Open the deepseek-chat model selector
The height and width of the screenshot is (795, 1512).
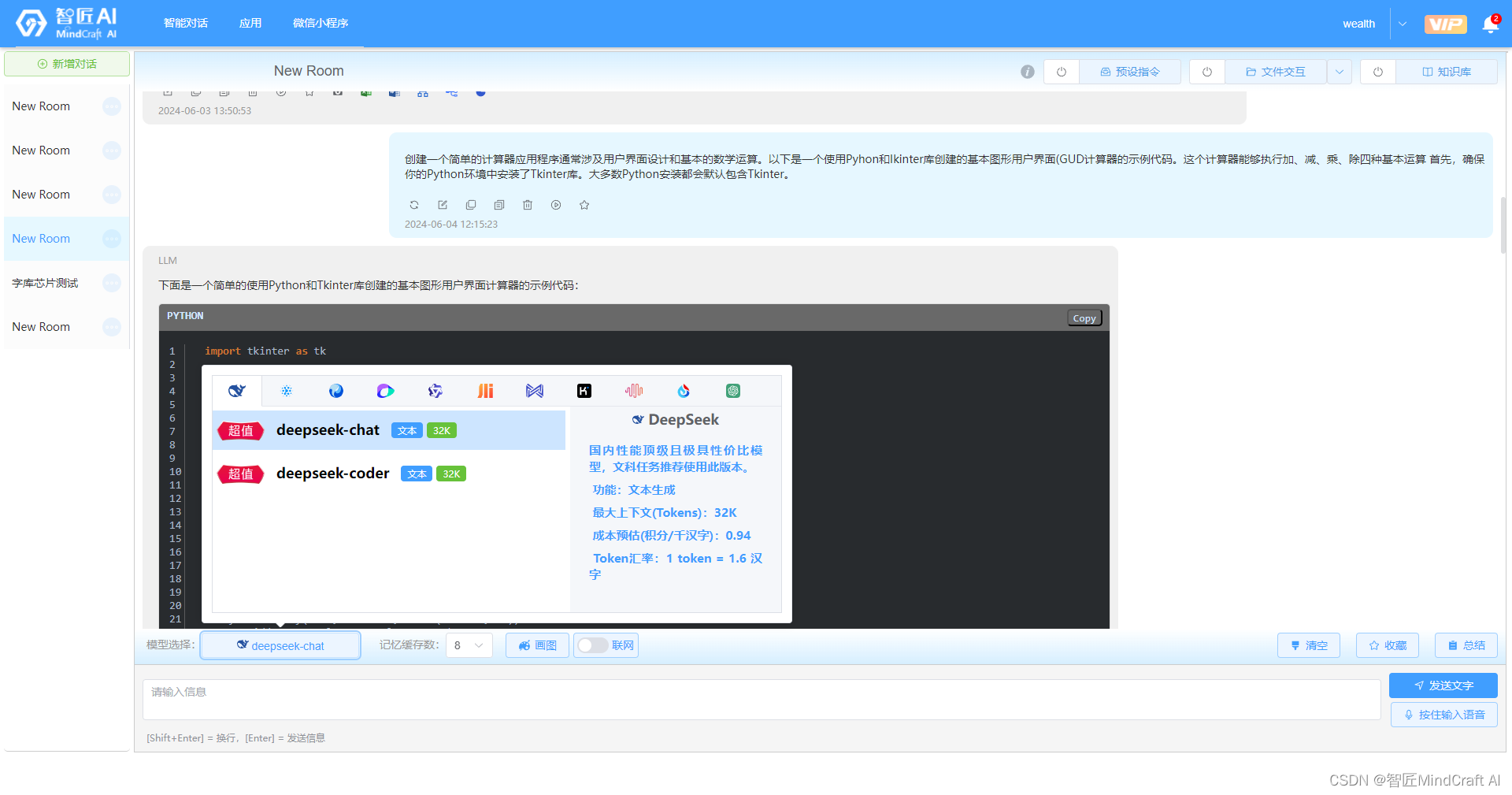(280, 645)
